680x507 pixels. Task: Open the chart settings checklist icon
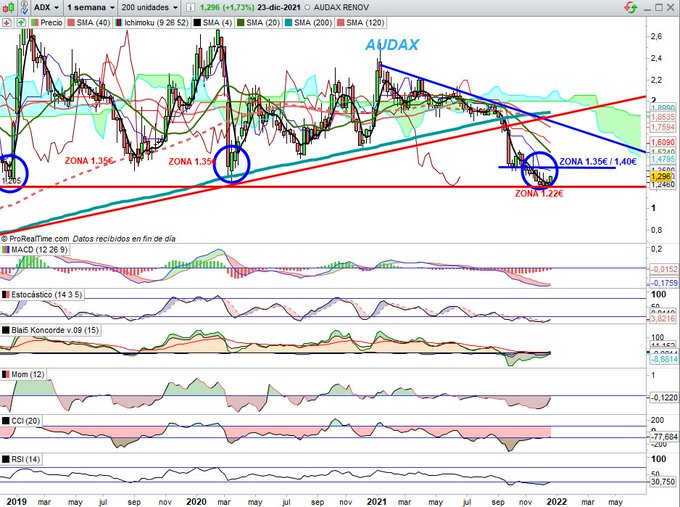click(23, 7)
